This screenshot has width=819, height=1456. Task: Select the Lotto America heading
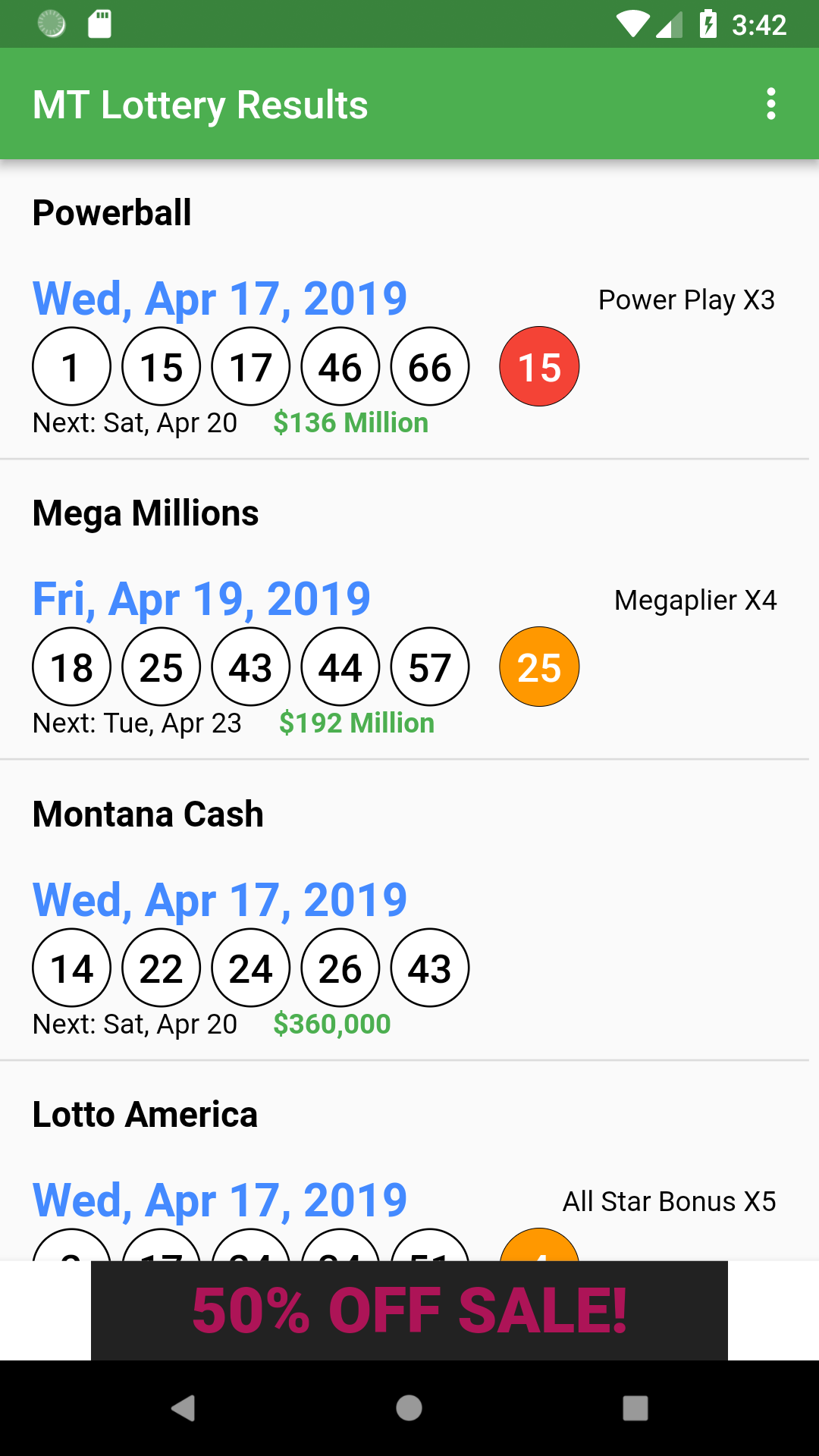[145, 1115]
